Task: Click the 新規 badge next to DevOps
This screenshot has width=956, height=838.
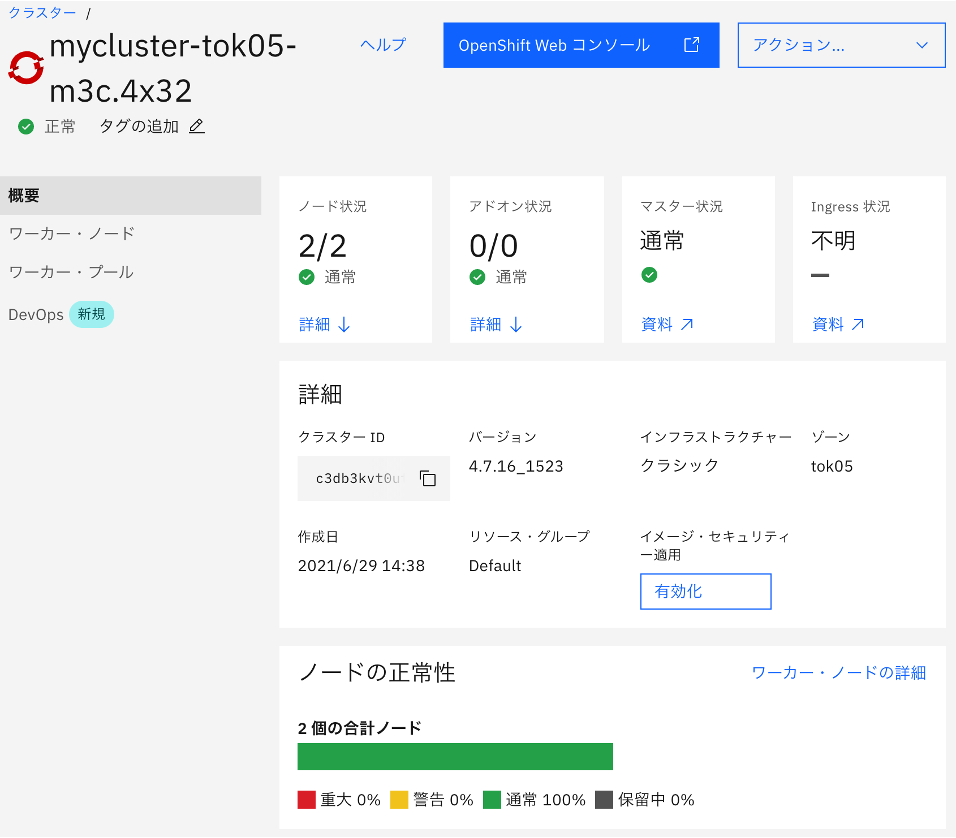Action: click(x=91, y=314)
